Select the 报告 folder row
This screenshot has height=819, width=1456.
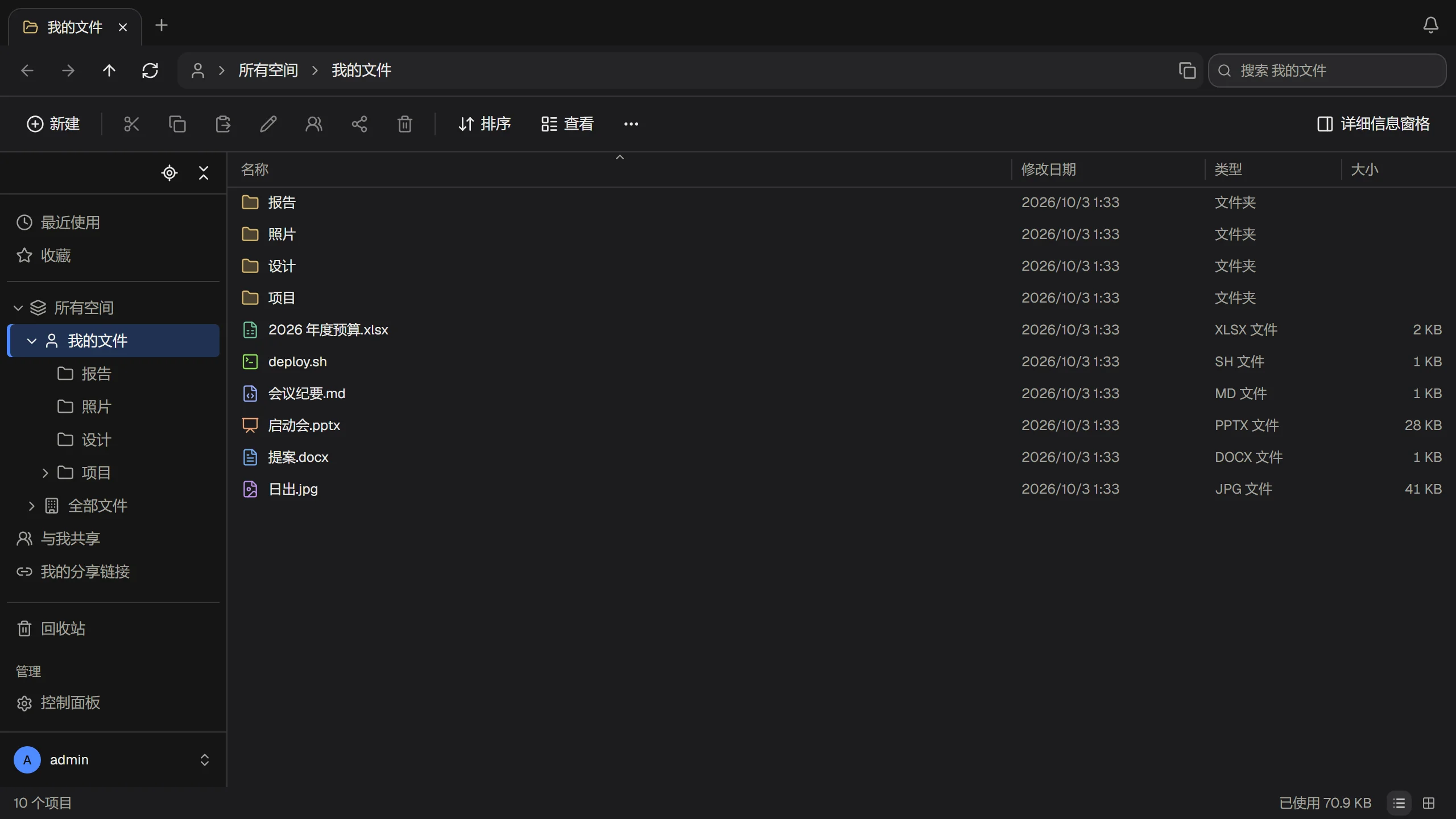(842, 202)
